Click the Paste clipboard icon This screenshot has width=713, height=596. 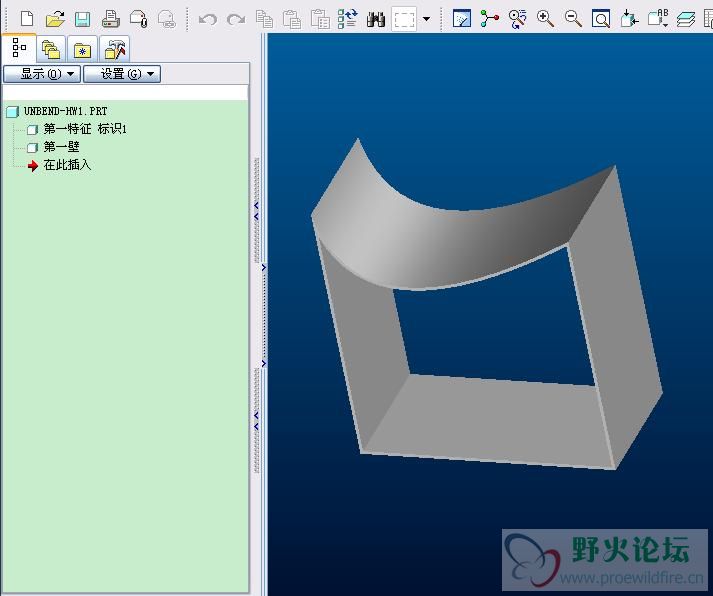[x=292, y=19]
